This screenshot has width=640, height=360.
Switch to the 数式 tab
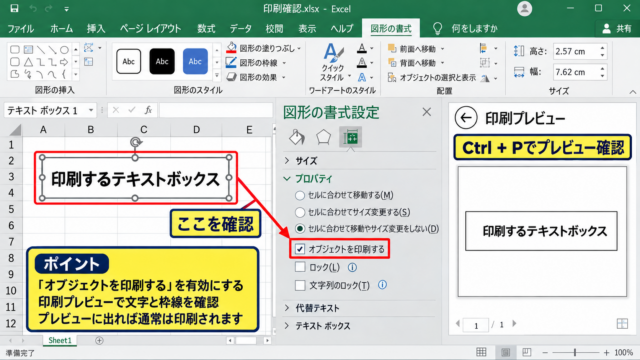(206, 29)
